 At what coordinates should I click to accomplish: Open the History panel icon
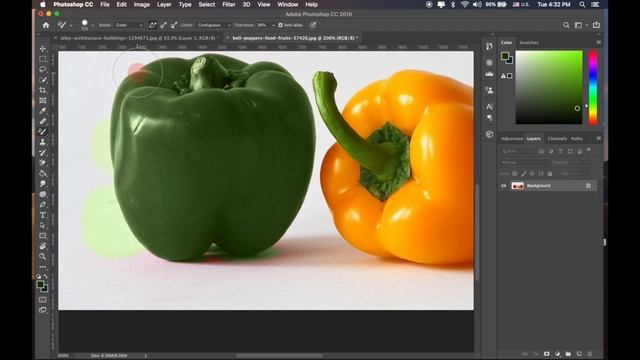pos(489,46)
